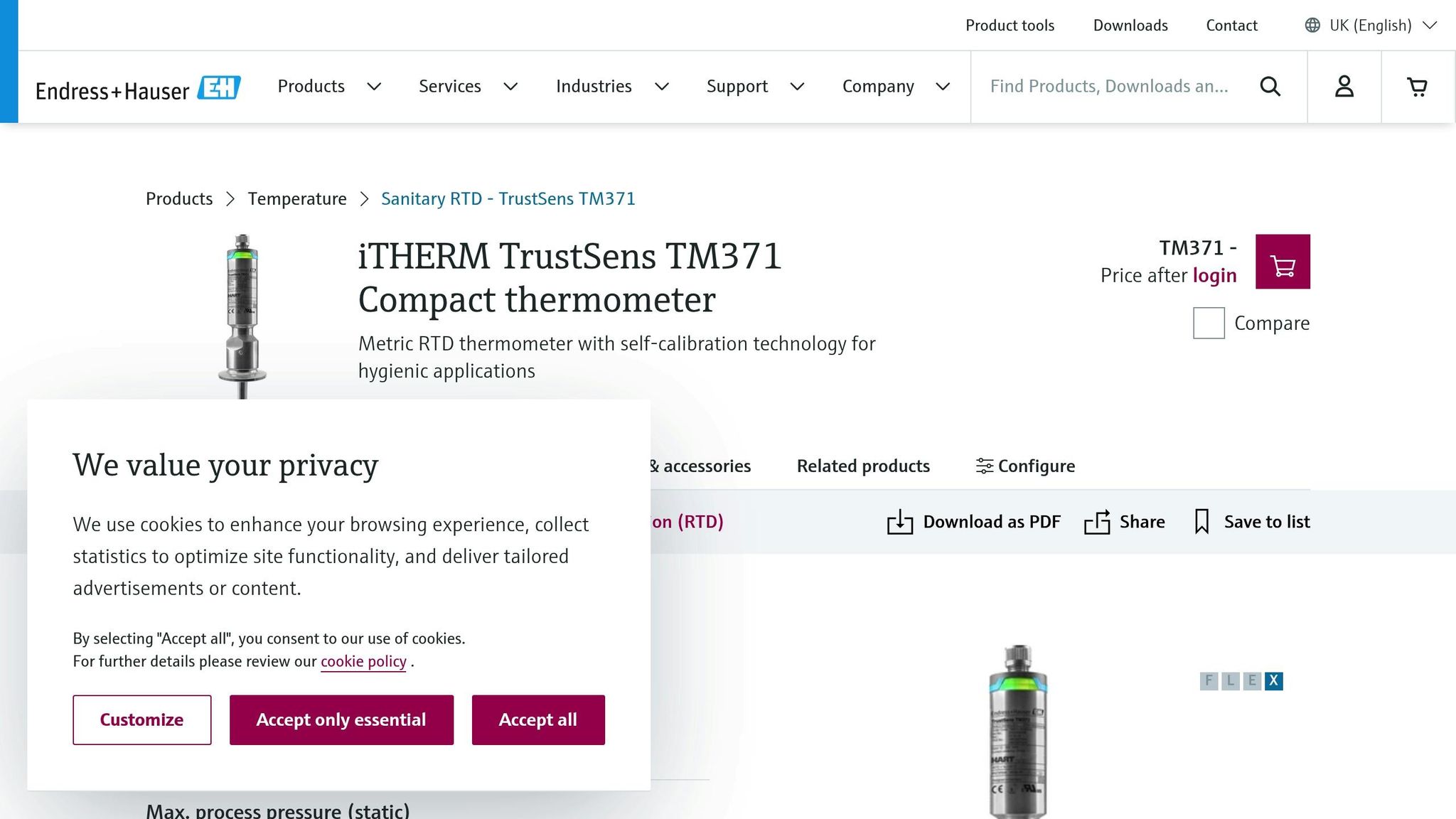1456x819 pixels.
Task: Click inside the Find Products search field
Action: pos(1109,86)
